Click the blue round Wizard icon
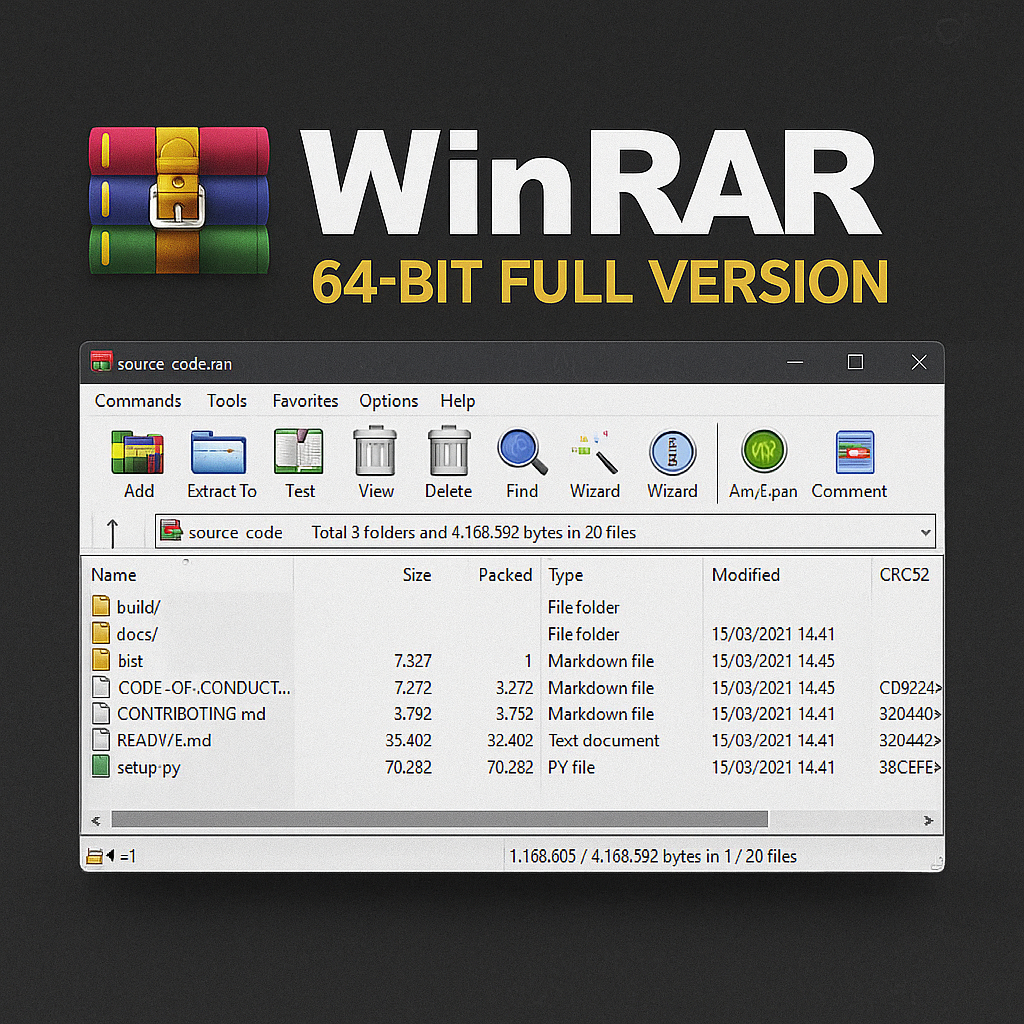Viewport: 1024px width, 1024px height. (673, 452)
